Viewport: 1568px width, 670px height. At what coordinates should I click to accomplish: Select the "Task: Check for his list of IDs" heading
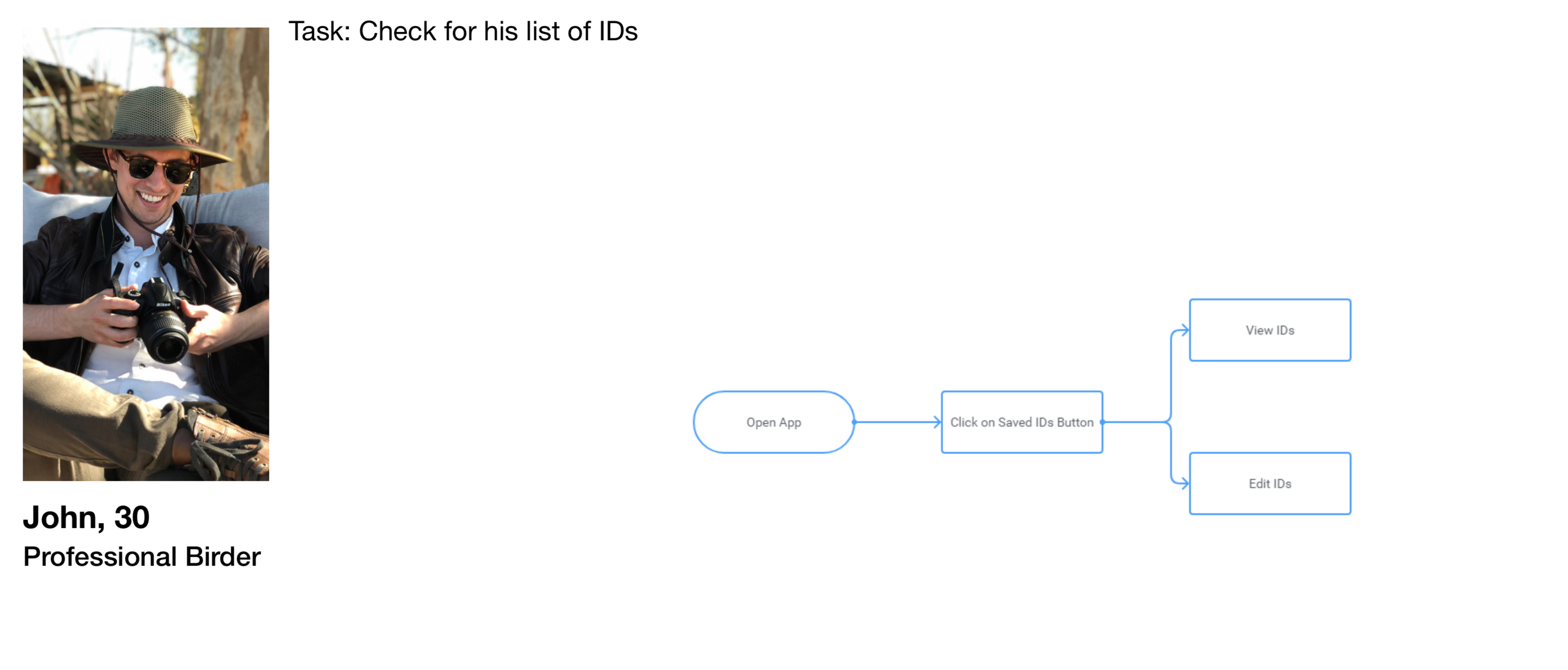click(463, 31)
